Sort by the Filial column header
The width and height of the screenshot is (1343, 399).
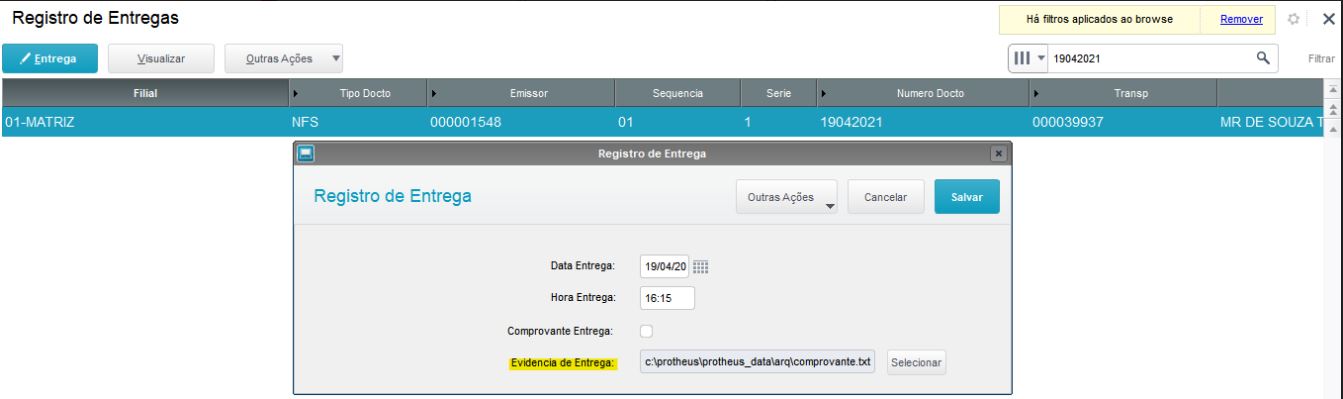tap(145, 92)
